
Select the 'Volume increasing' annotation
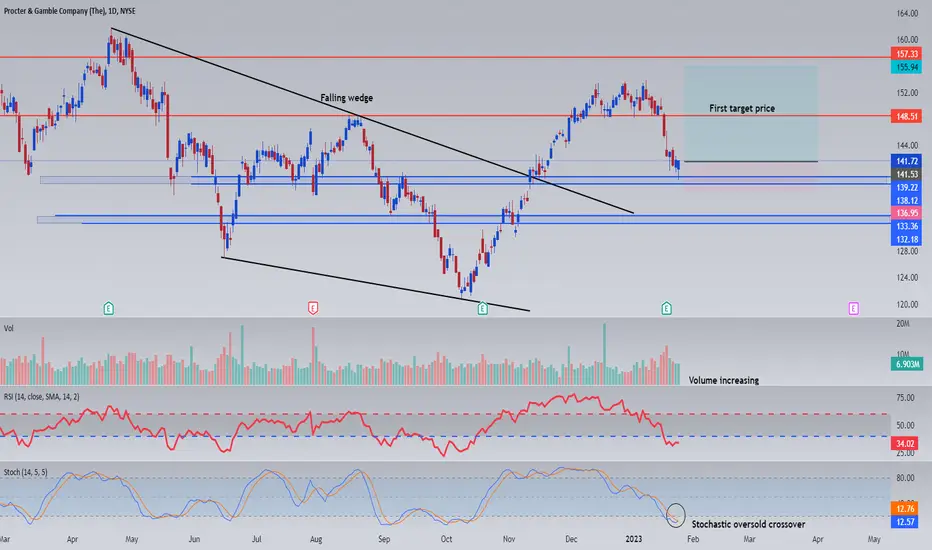tap(723, 380)
